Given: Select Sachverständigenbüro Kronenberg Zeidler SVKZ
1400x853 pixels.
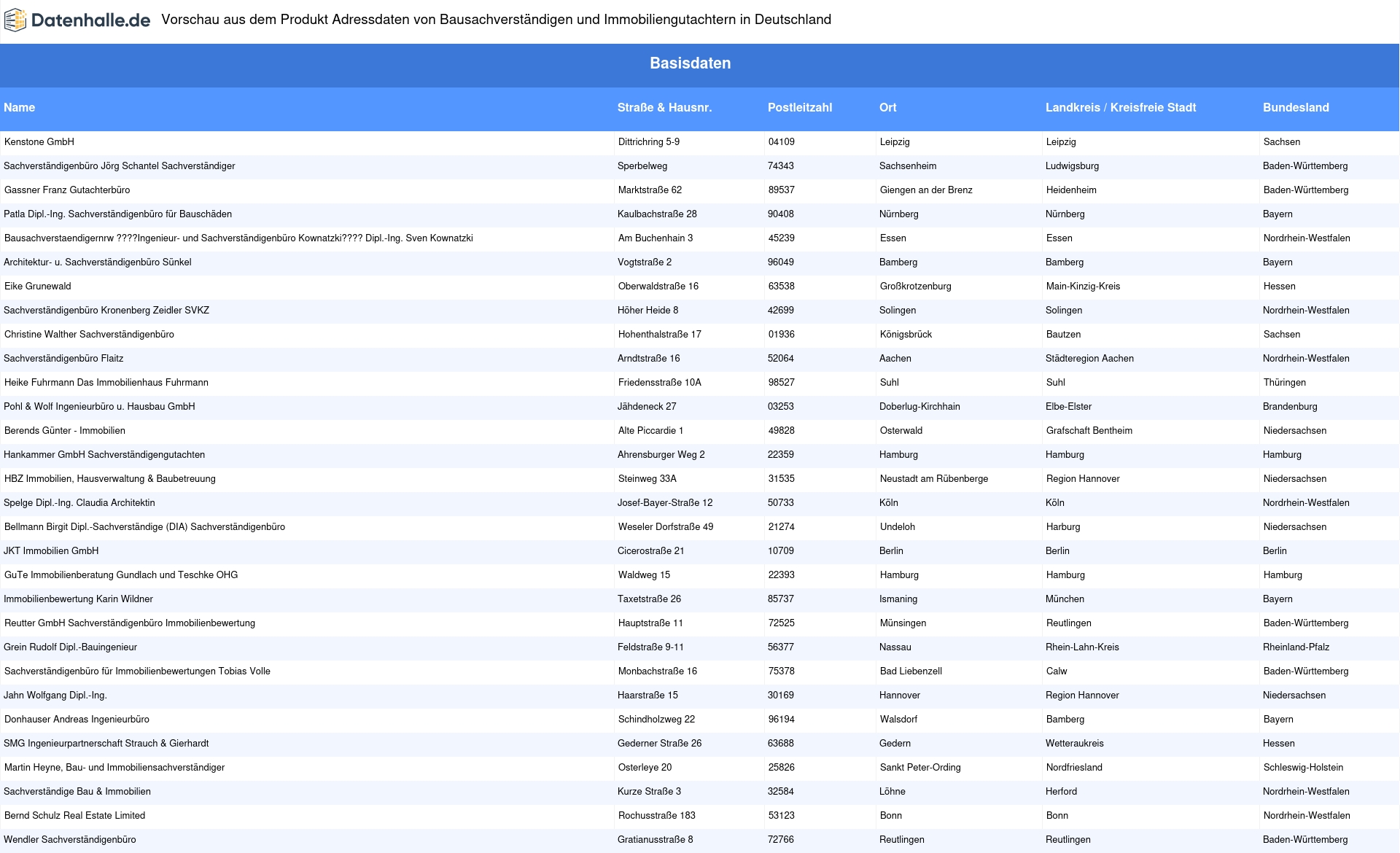Looking at the screenshot, I should click(x=106, y=310).
